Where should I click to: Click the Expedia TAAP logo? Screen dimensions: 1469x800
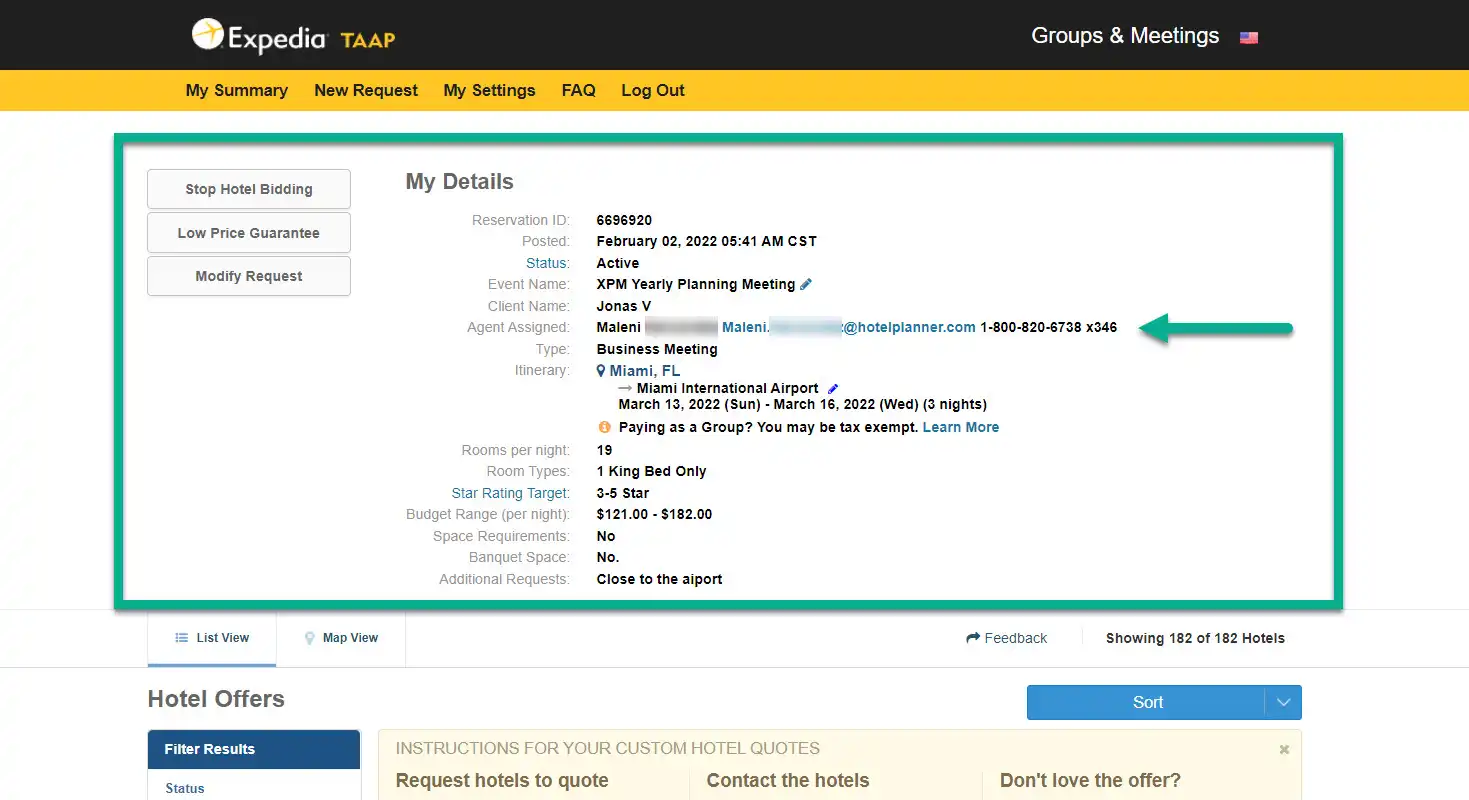[x=293, y=37]
